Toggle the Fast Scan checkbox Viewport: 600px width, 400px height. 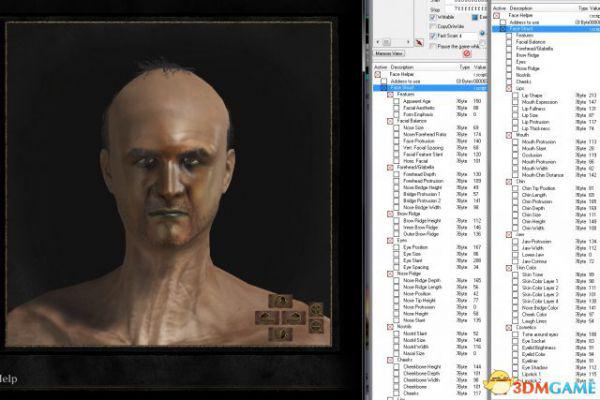tap(433, 36)
